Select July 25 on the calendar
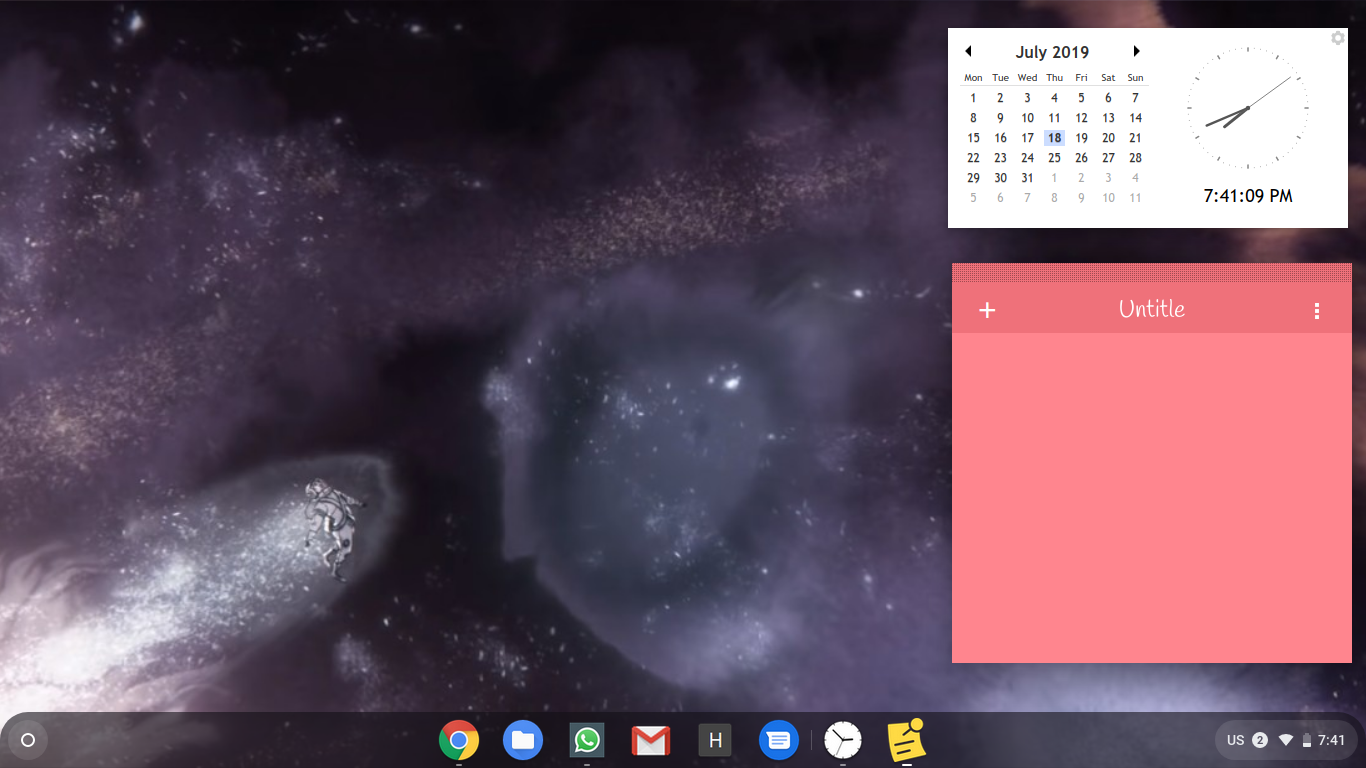The height and width of the screenshot is (768, 1366). 1054,158
